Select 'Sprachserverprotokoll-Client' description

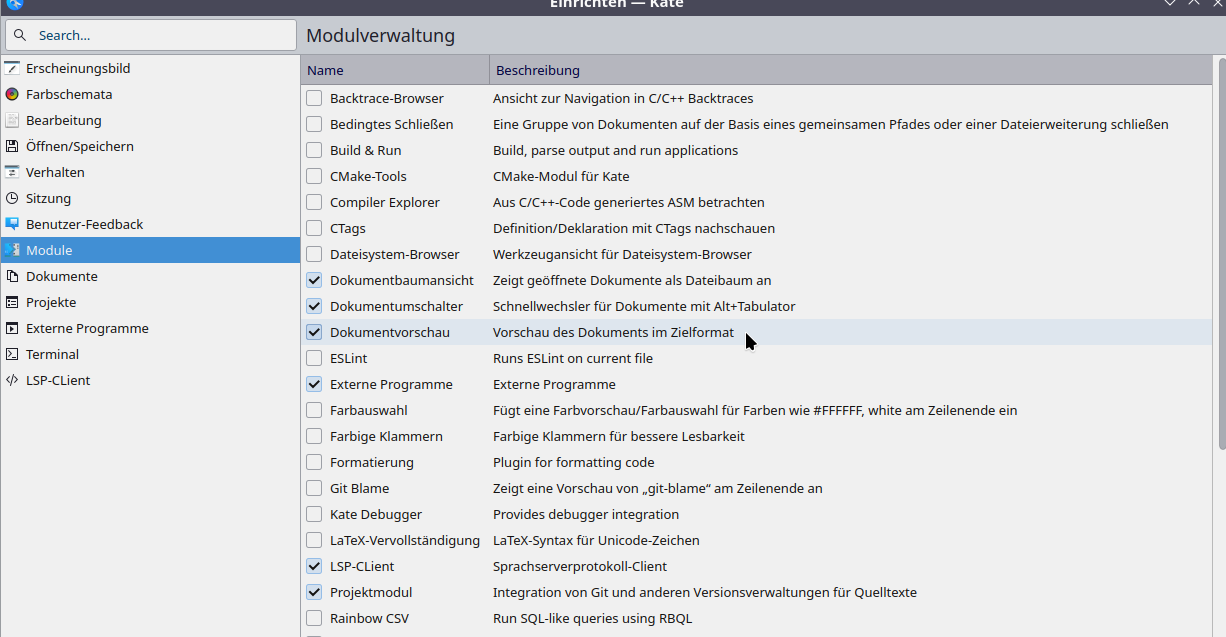(x=580, y=566)
